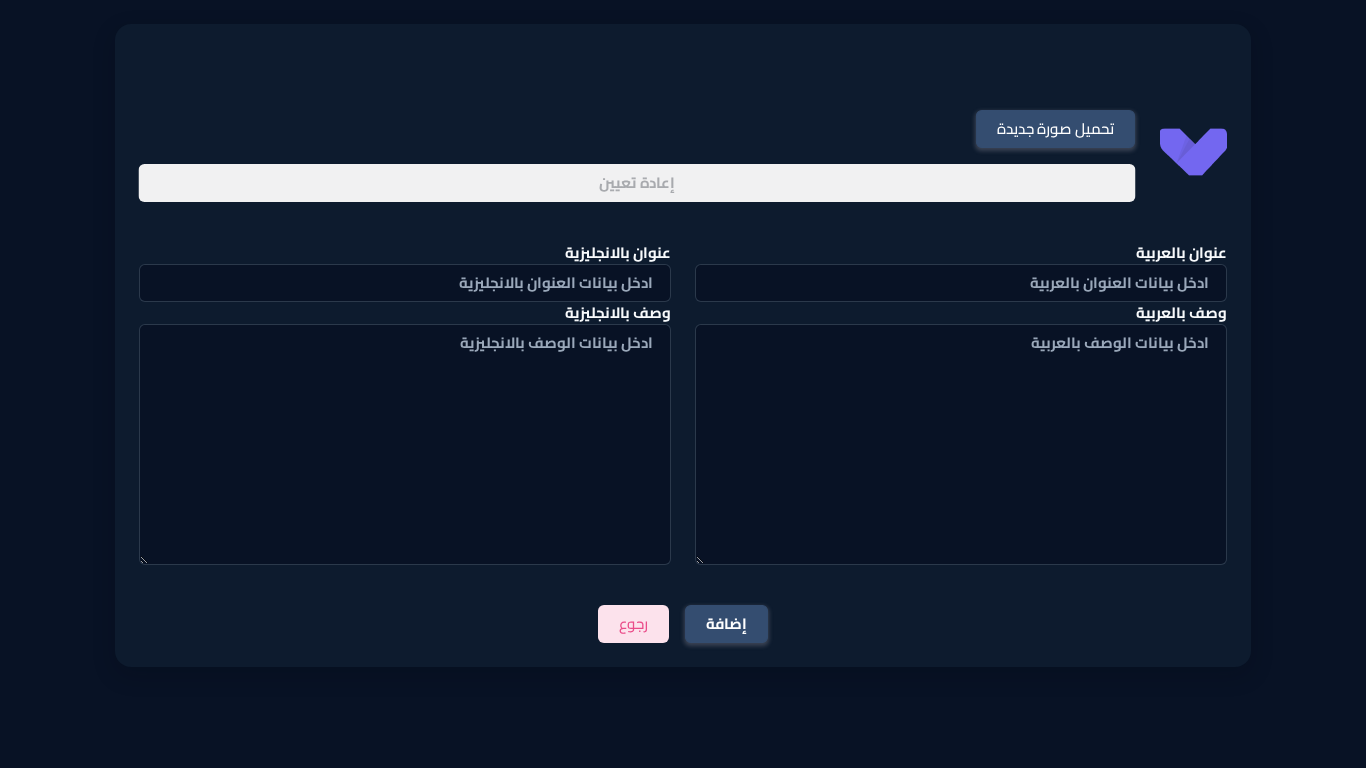
Task: Click the وصف بالانجليزية label text
Action: tap(618, 313)
